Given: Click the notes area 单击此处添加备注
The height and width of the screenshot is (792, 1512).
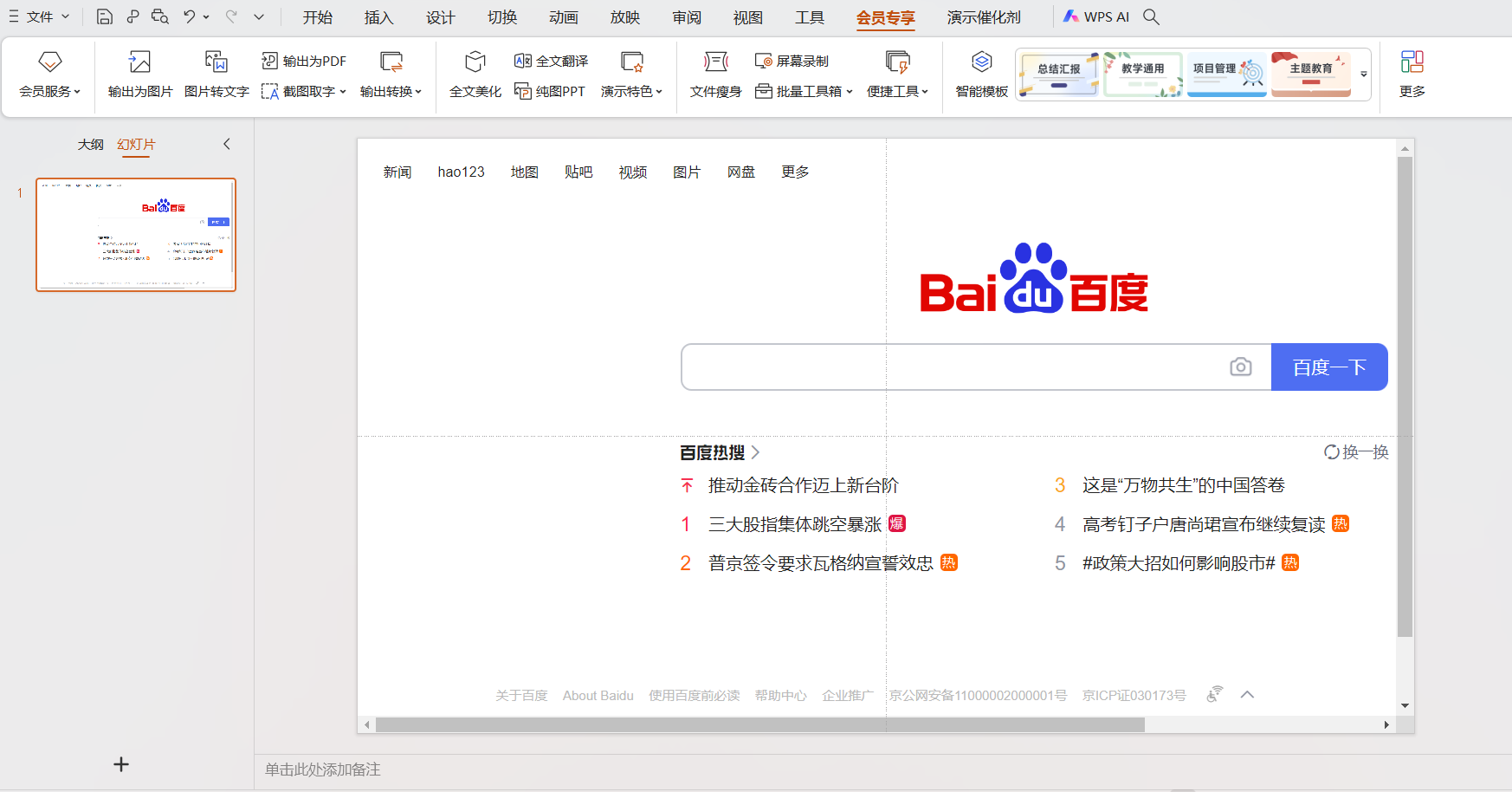Looking at the screenshot, I should (x=323, y=769).
